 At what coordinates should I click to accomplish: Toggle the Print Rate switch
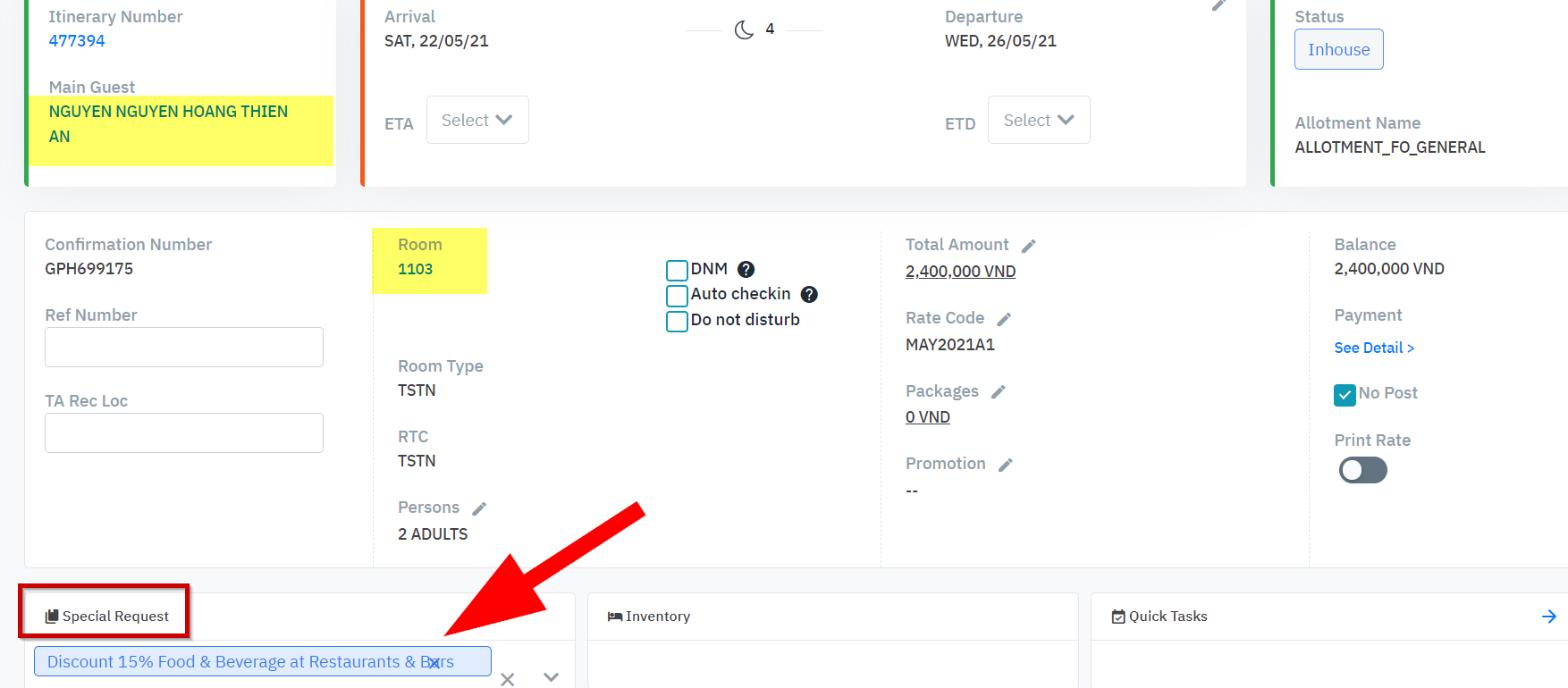tap(1362, 470)
